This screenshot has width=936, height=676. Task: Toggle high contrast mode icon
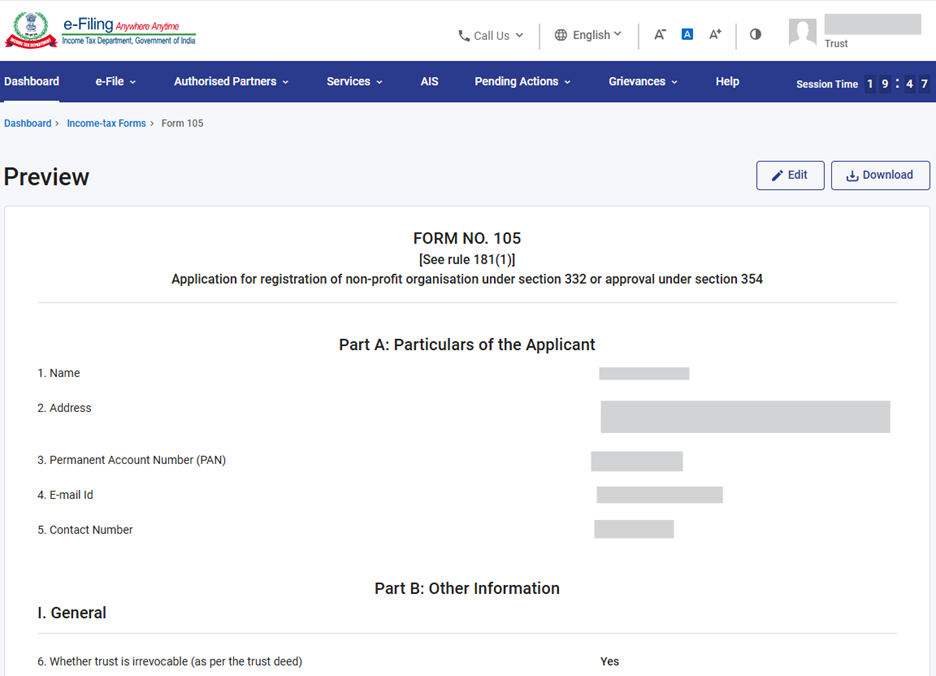755,34
